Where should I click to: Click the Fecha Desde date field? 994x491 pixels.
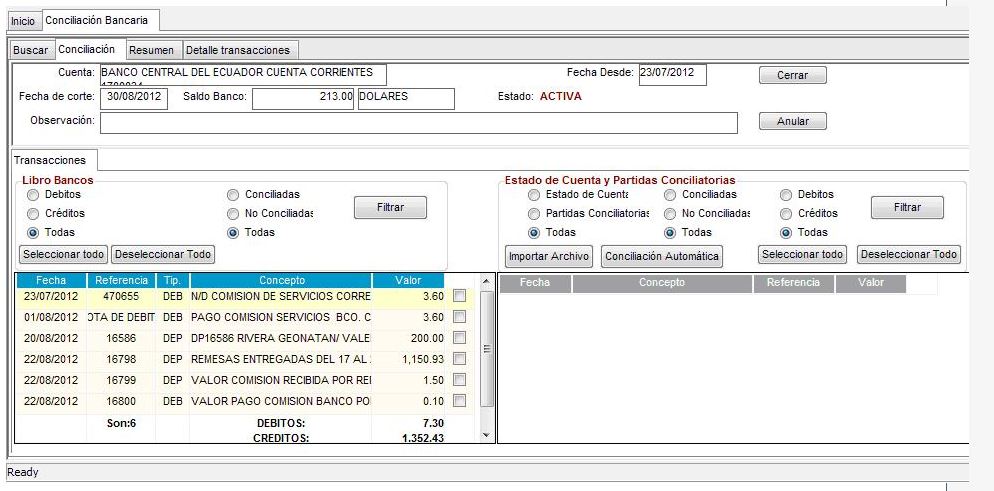(673, 75)
